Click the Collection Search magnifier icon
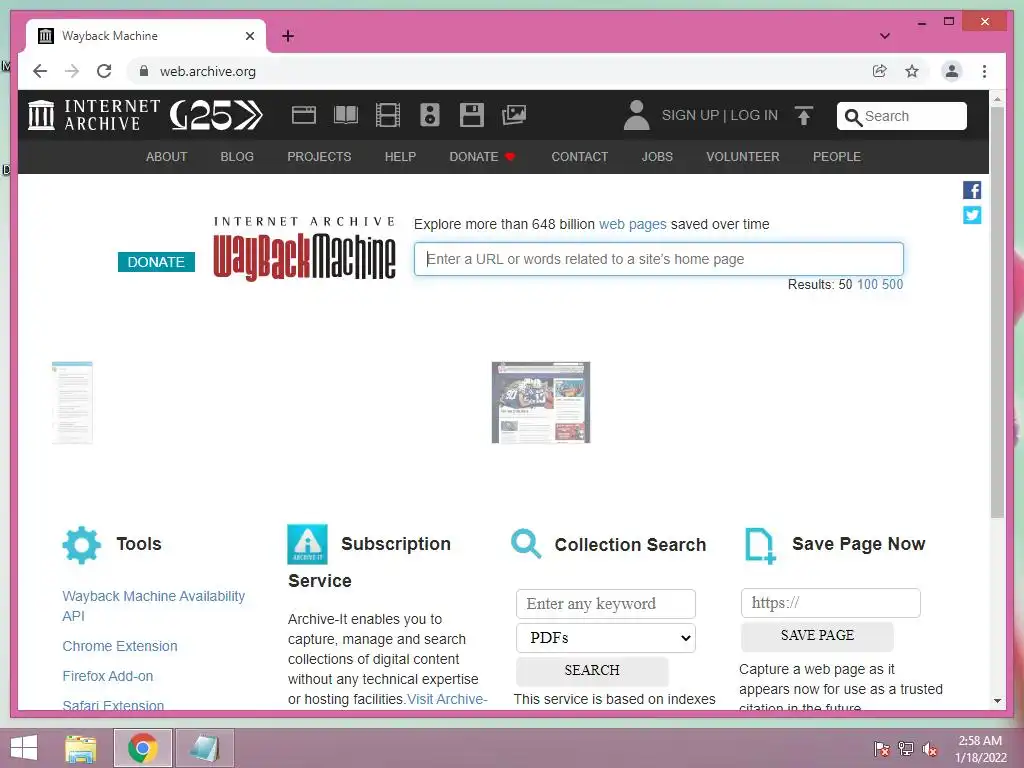 (x=526, y=544)
